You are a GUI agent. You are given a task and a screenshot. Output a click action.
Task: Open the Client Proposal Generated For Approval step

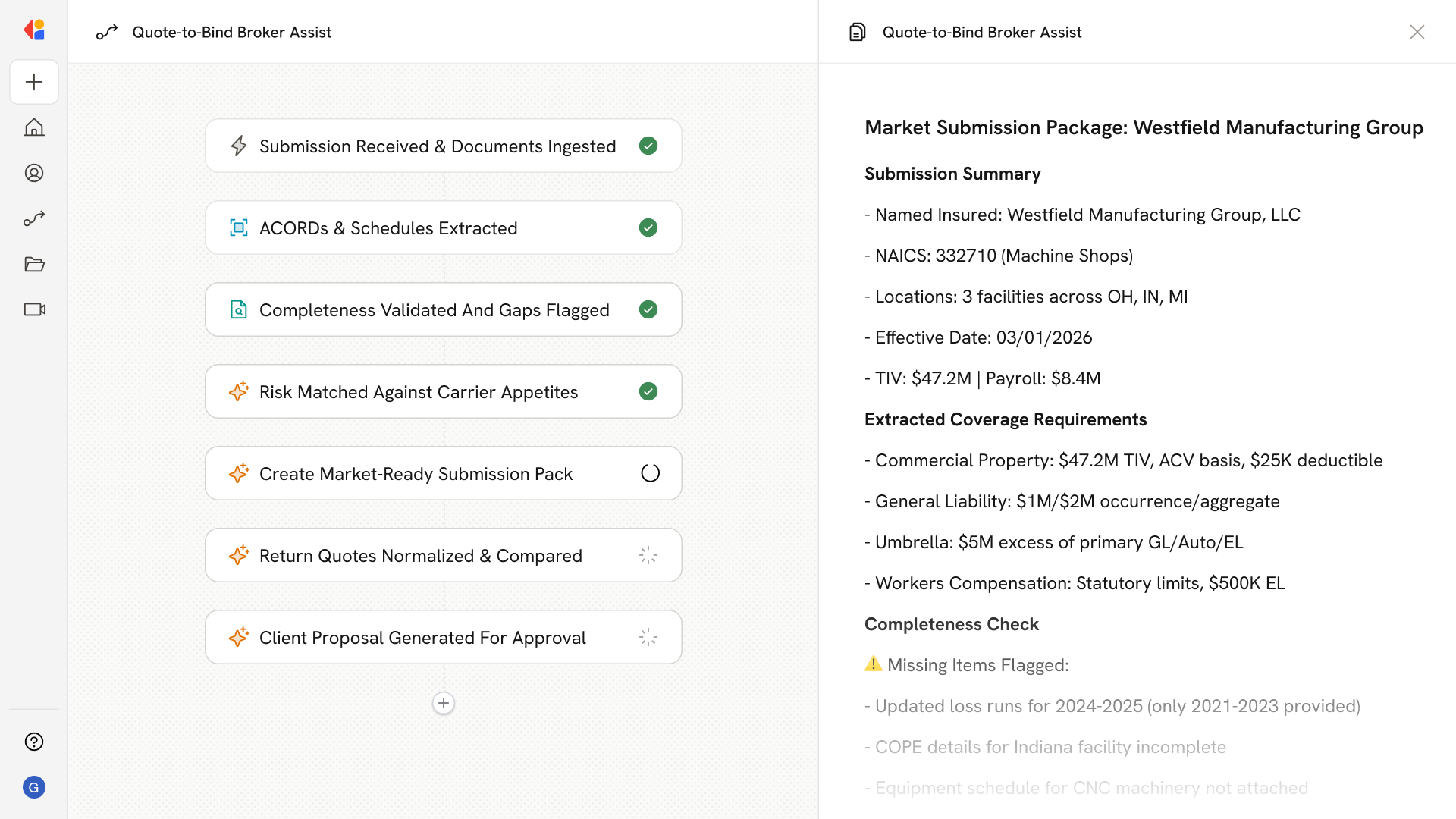[422, 638]
